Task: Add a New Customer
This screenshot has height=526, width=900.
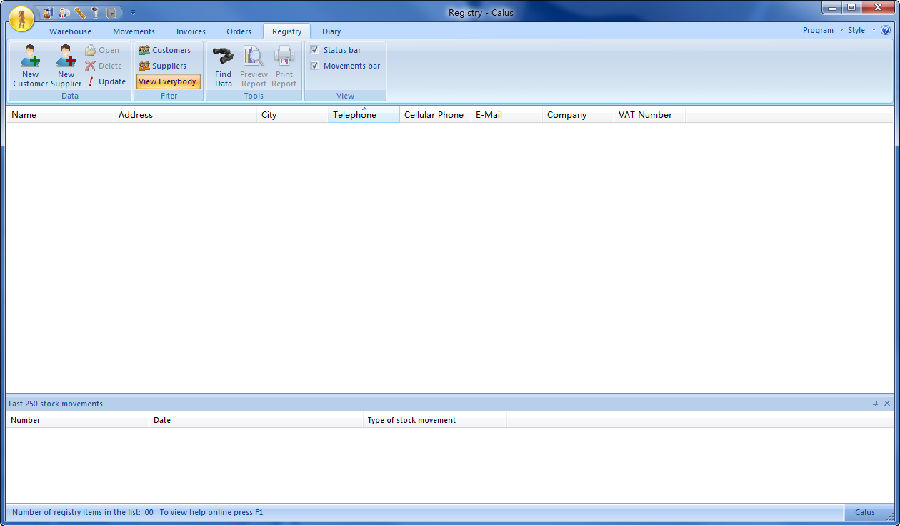Action: click(x=30, y=65)
